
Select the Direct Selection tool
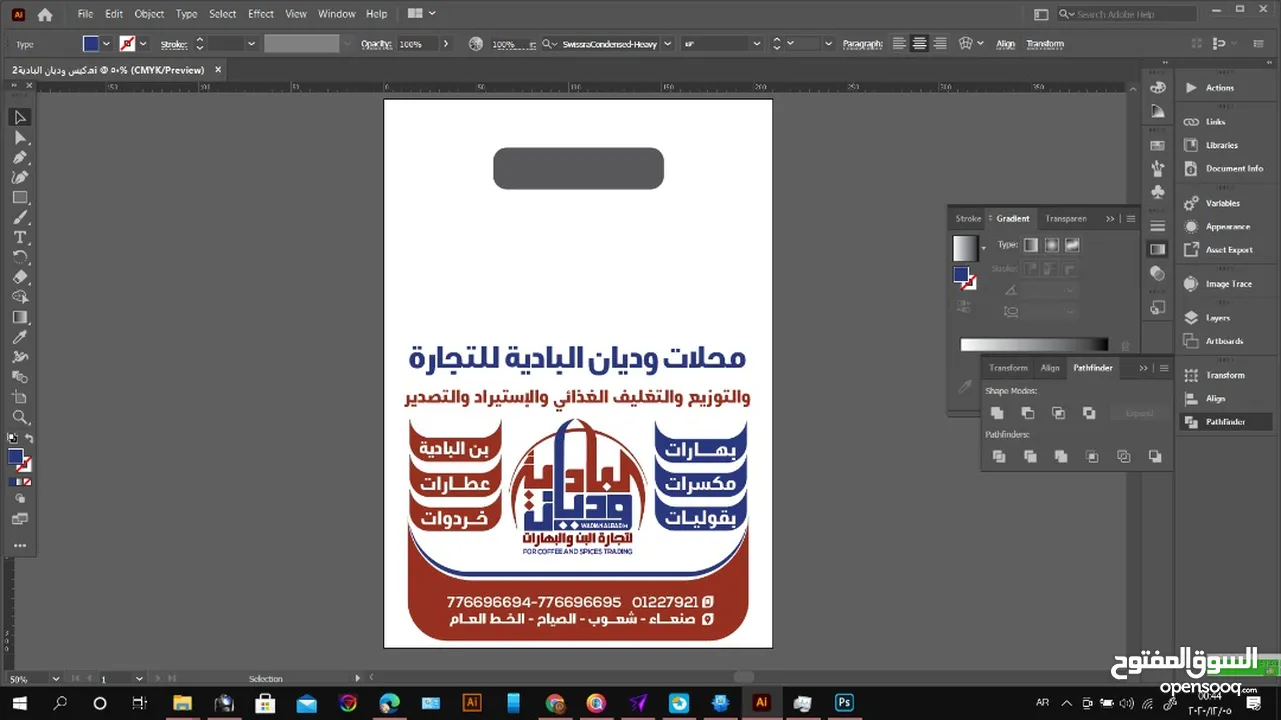[20, 137]
